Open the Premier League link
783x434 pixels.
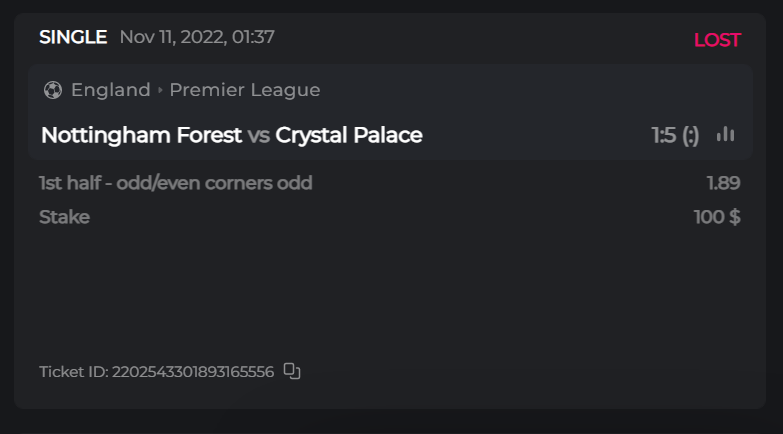click(245, 90)
